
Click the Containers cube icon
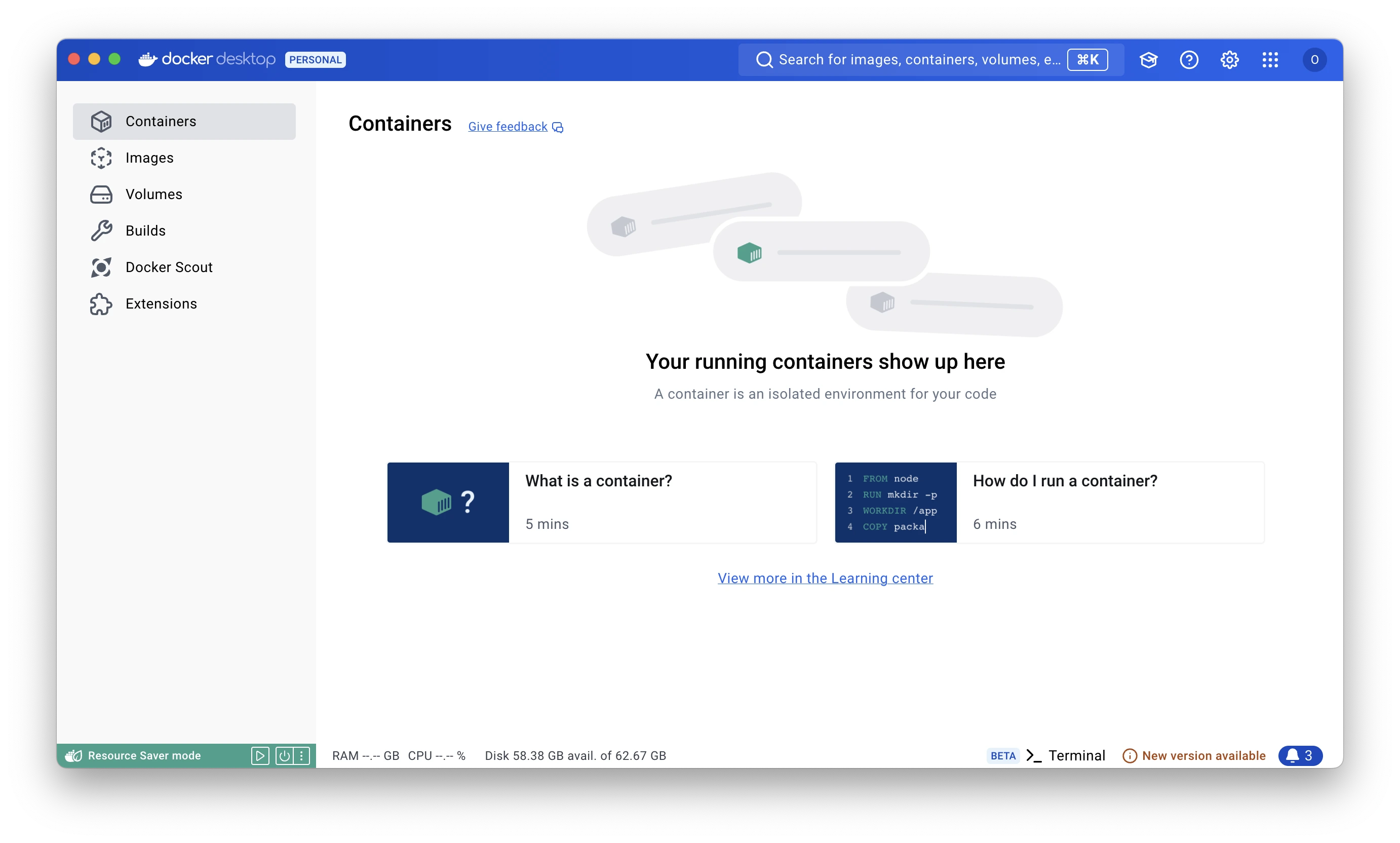click(101, 121)
